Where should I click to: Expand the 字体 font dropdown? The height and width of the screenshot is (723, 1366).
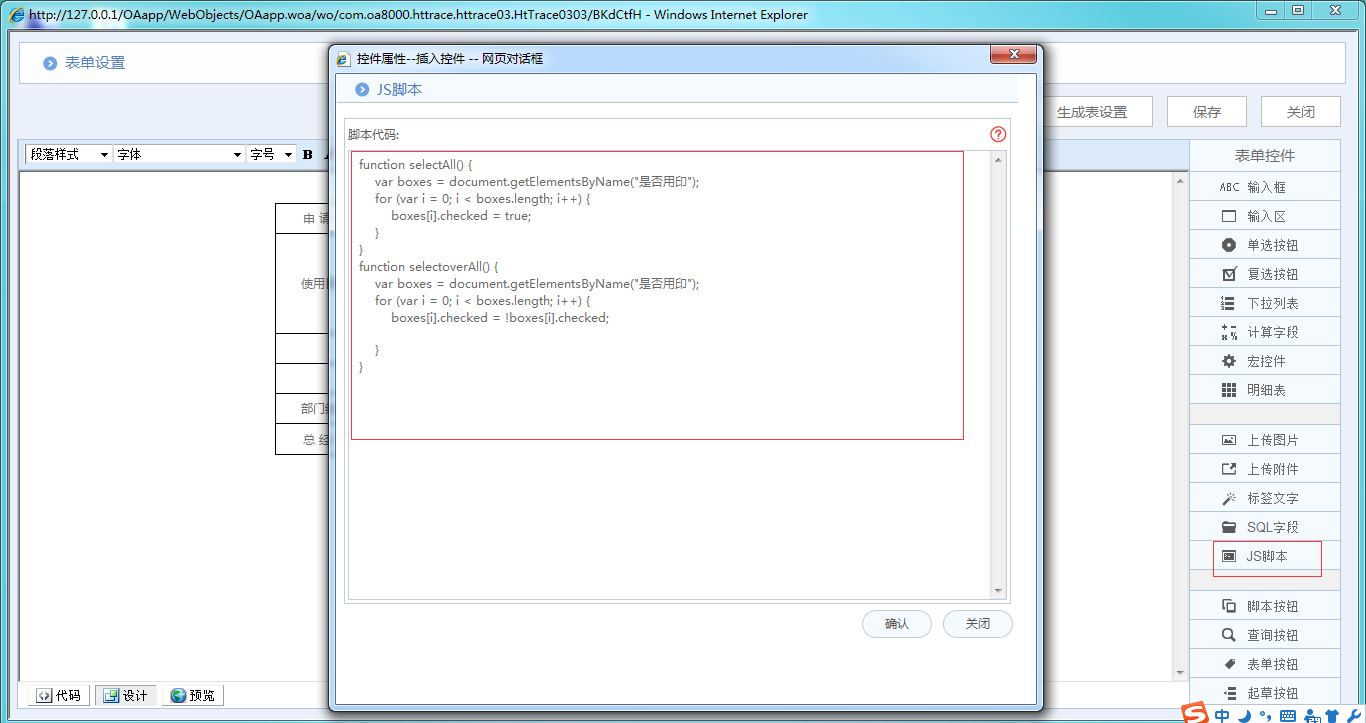(x=178, y=154)
